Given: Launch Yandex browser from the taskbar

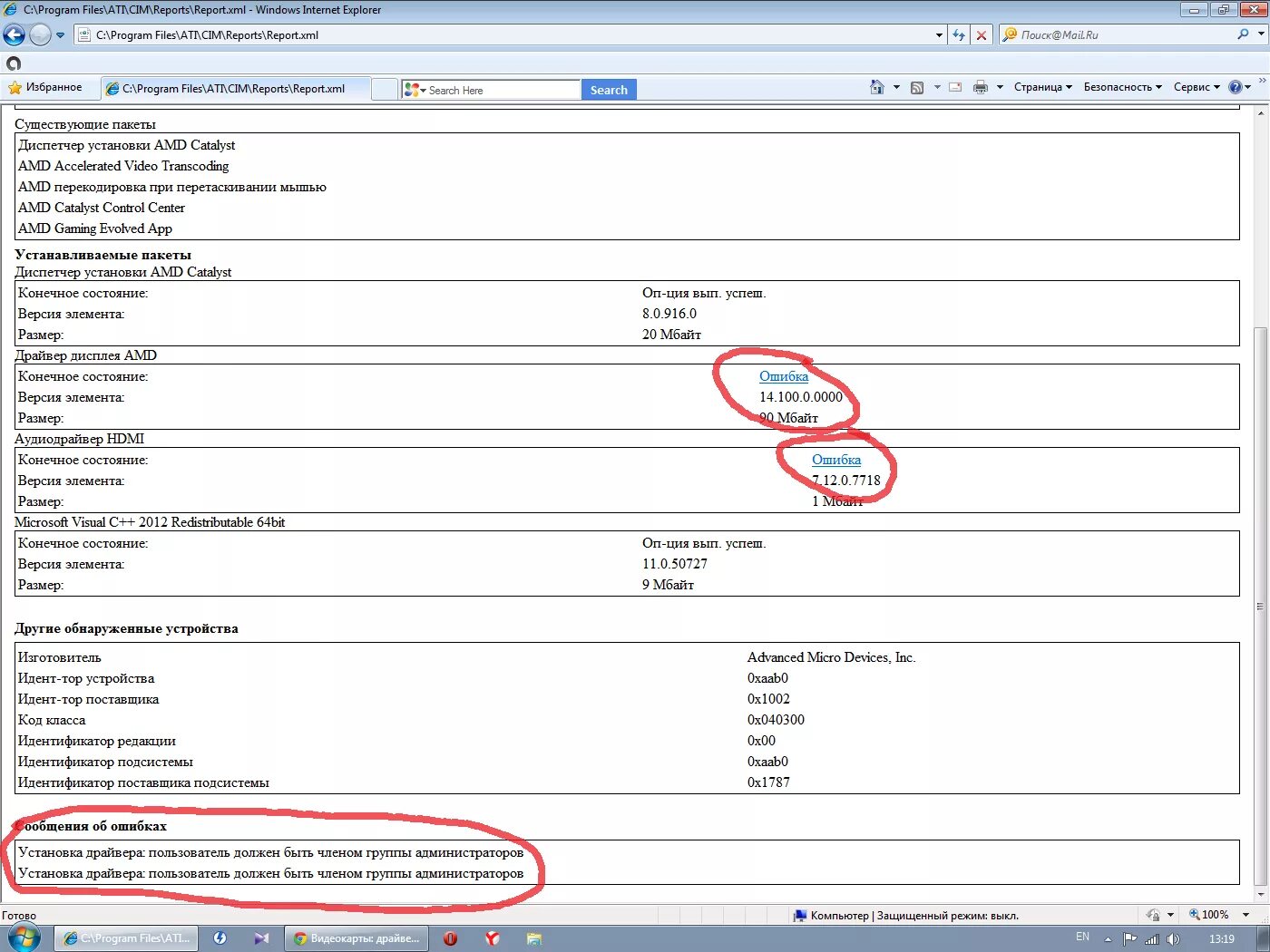Looking at the screenshot, I should click(x=492, y=938).
